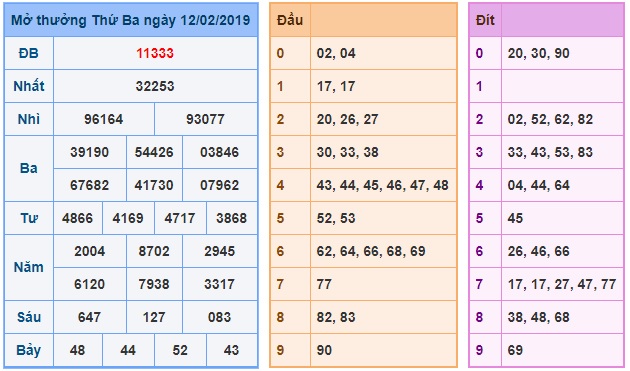The width and height of the screenshot is (630, 371).
Task: Click Tư prize number 4169
Action: click(128, 218)
